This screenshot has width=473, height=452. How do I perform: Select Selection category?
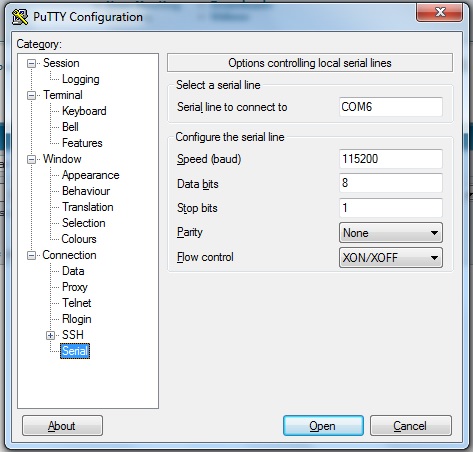(84, 223)
